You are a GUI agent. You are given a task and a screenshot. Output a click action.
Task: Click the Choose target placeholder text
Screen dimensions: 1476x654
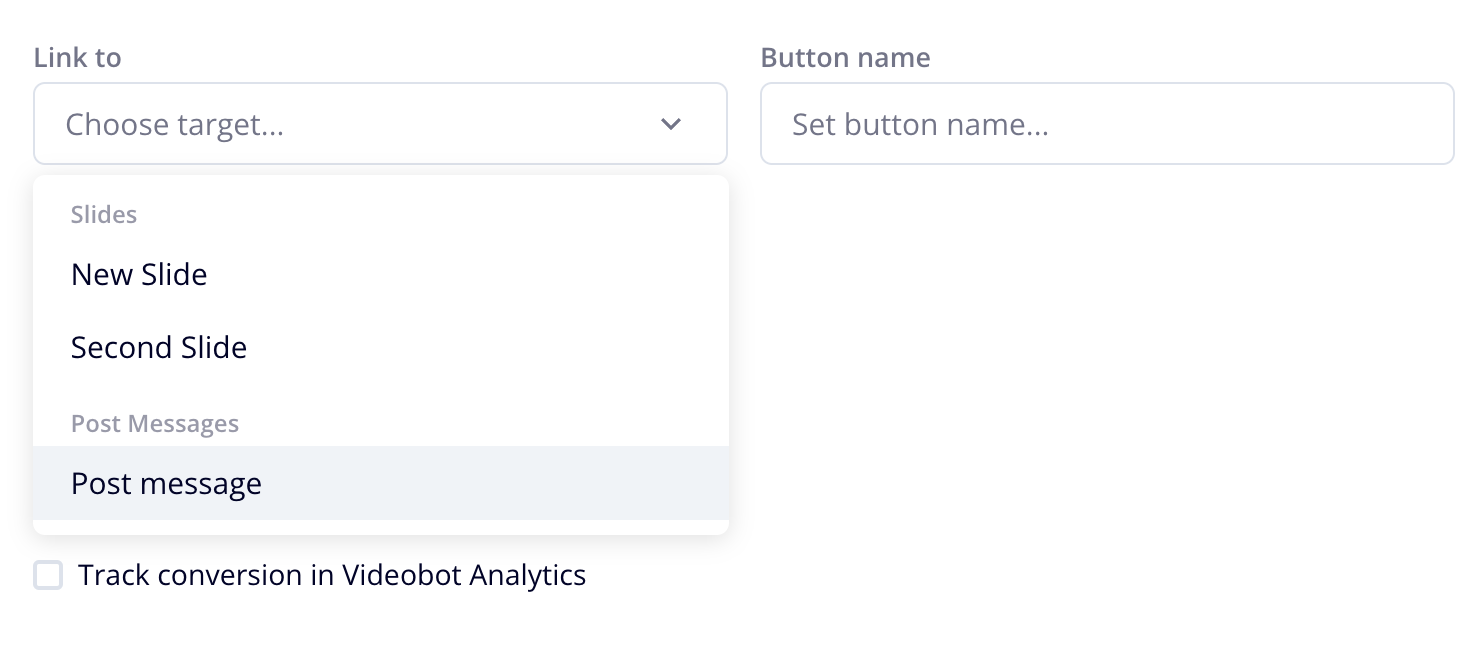click(177, 124)
